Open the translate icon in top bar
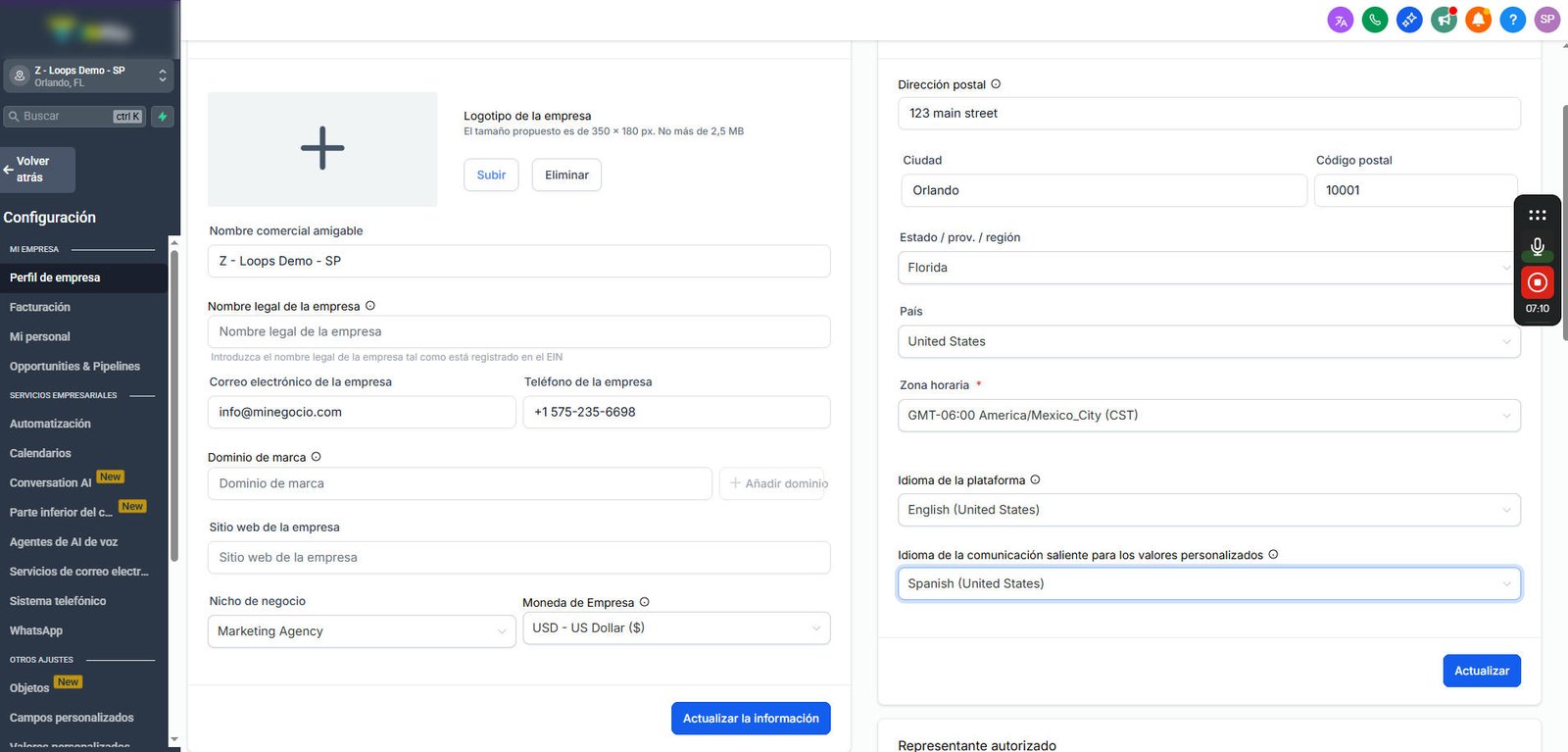Screen dimensions: 1568x752 click(1341, 20)
